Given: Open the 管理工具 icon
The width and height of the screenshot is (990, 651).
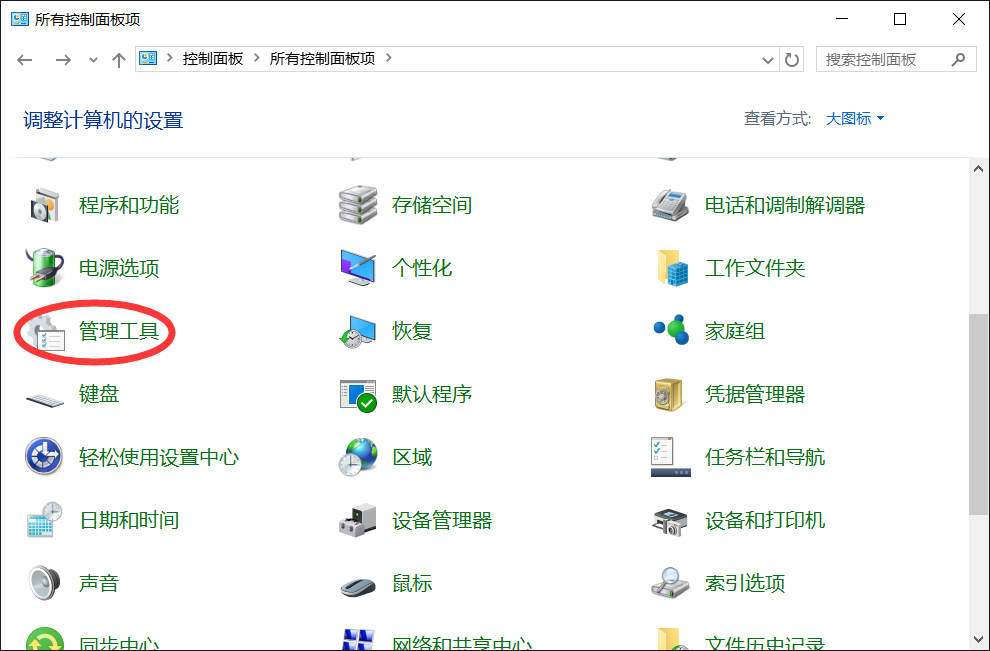Looking at the screenshot, I should (x=45, y=332).
